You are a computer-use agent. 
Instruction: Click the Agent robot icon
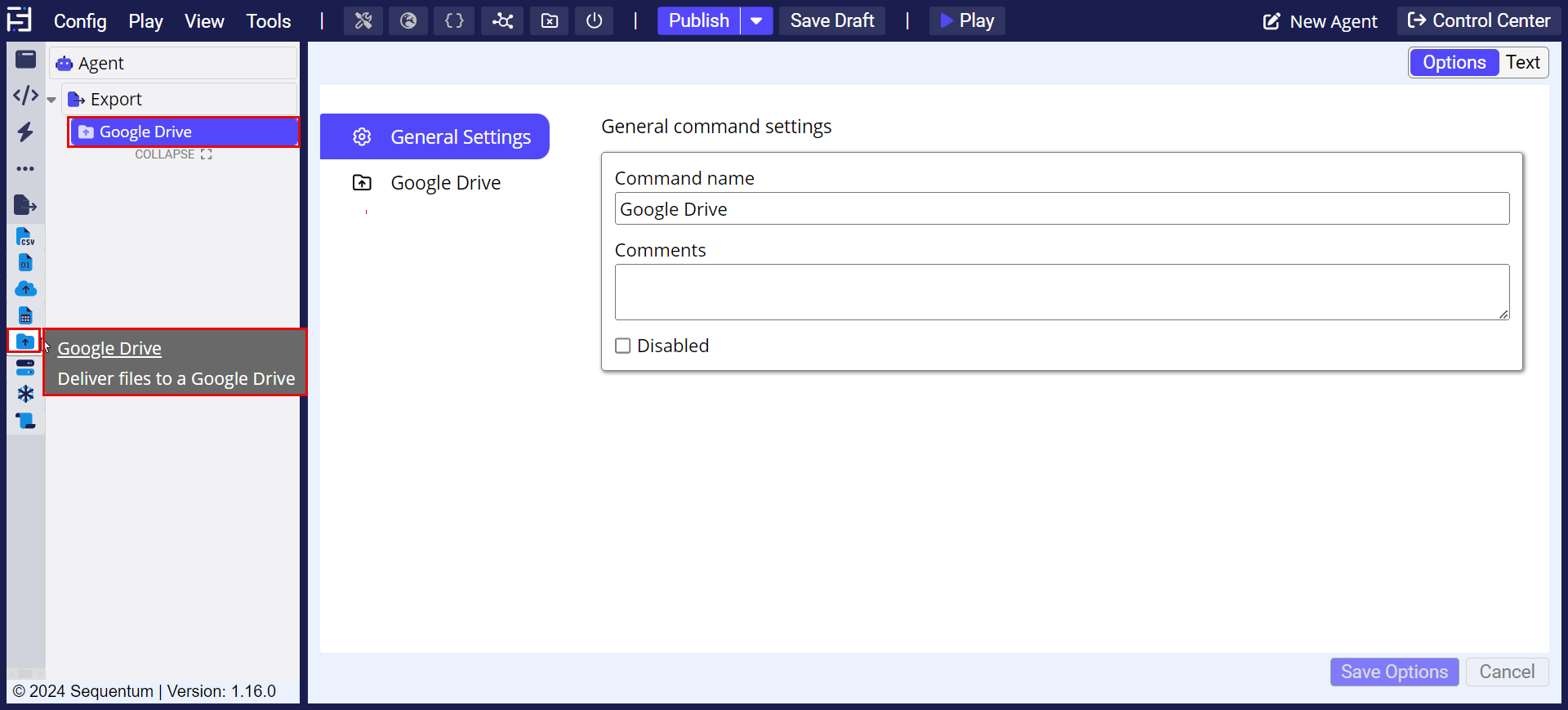click(x=65, y=64)
